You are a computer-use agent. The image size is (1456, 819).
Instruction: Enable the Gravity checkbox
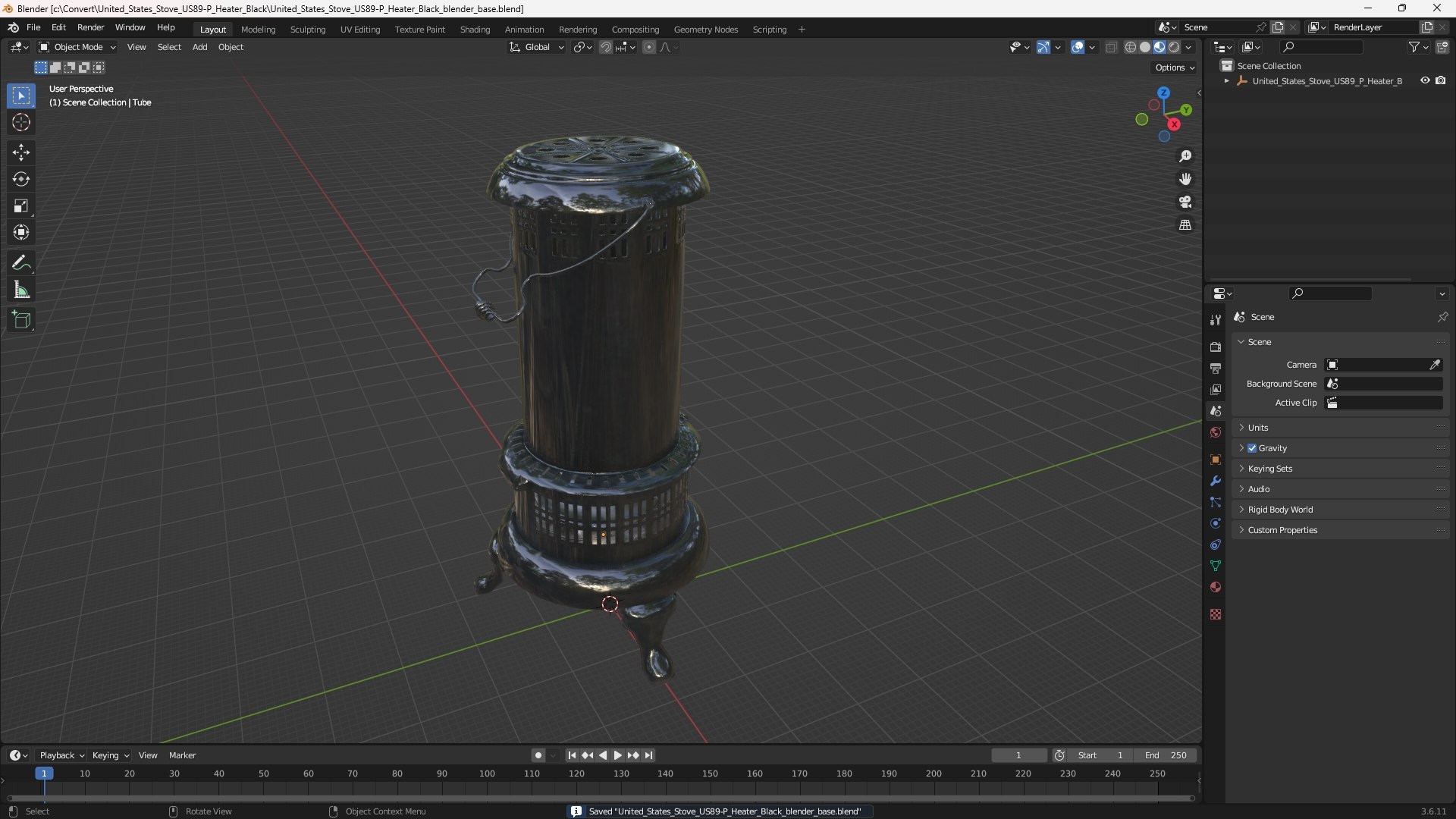pos(1252,448)
